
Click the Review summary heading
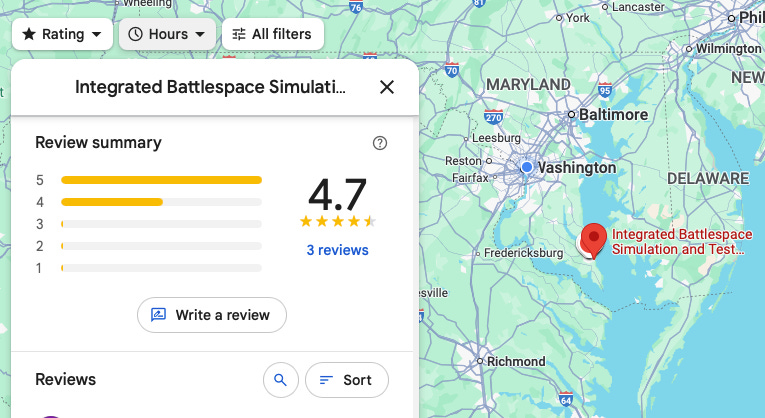98,142
